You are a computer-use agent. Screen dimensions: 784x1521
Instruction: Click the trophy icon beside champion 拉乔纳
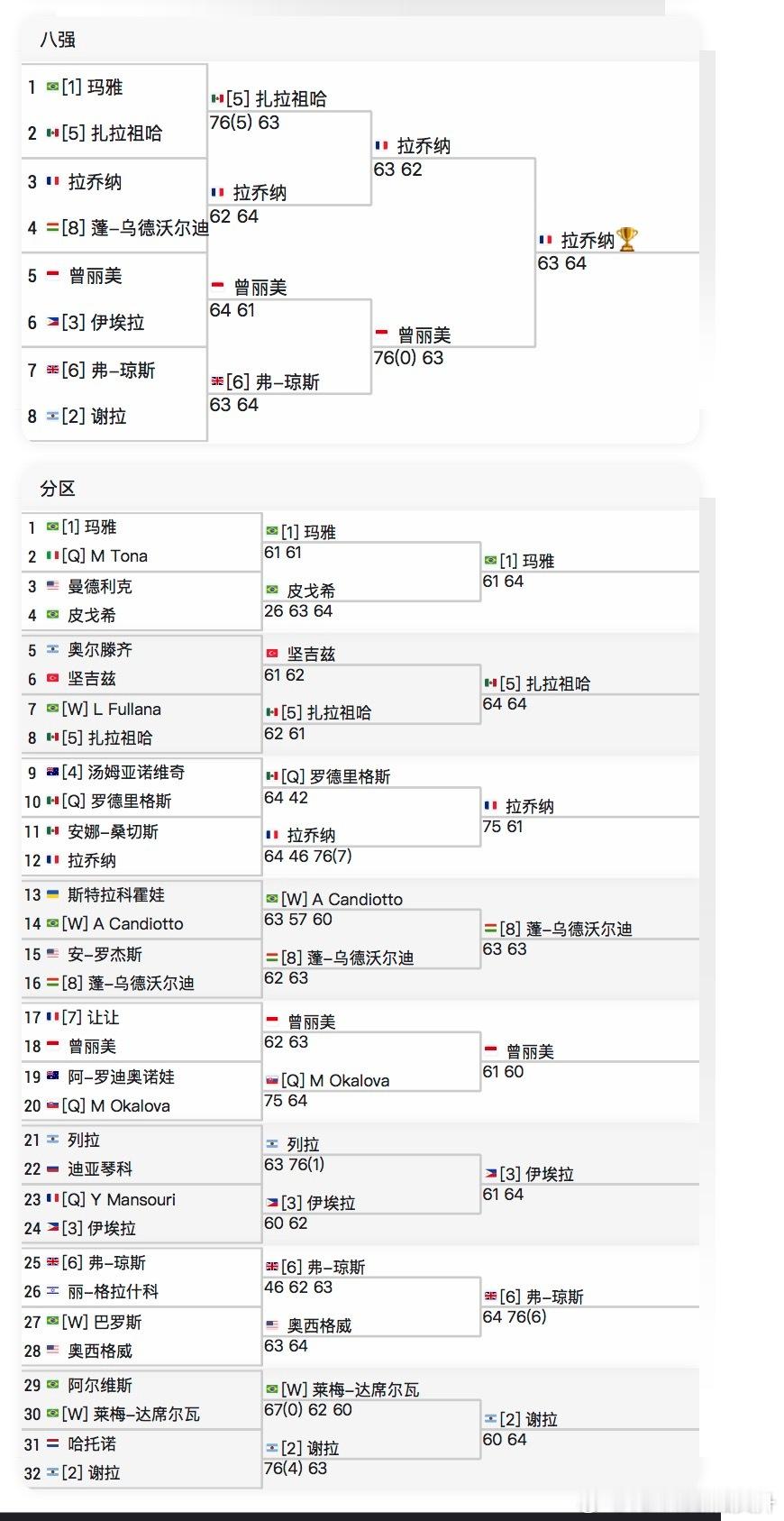coord(627,240)
